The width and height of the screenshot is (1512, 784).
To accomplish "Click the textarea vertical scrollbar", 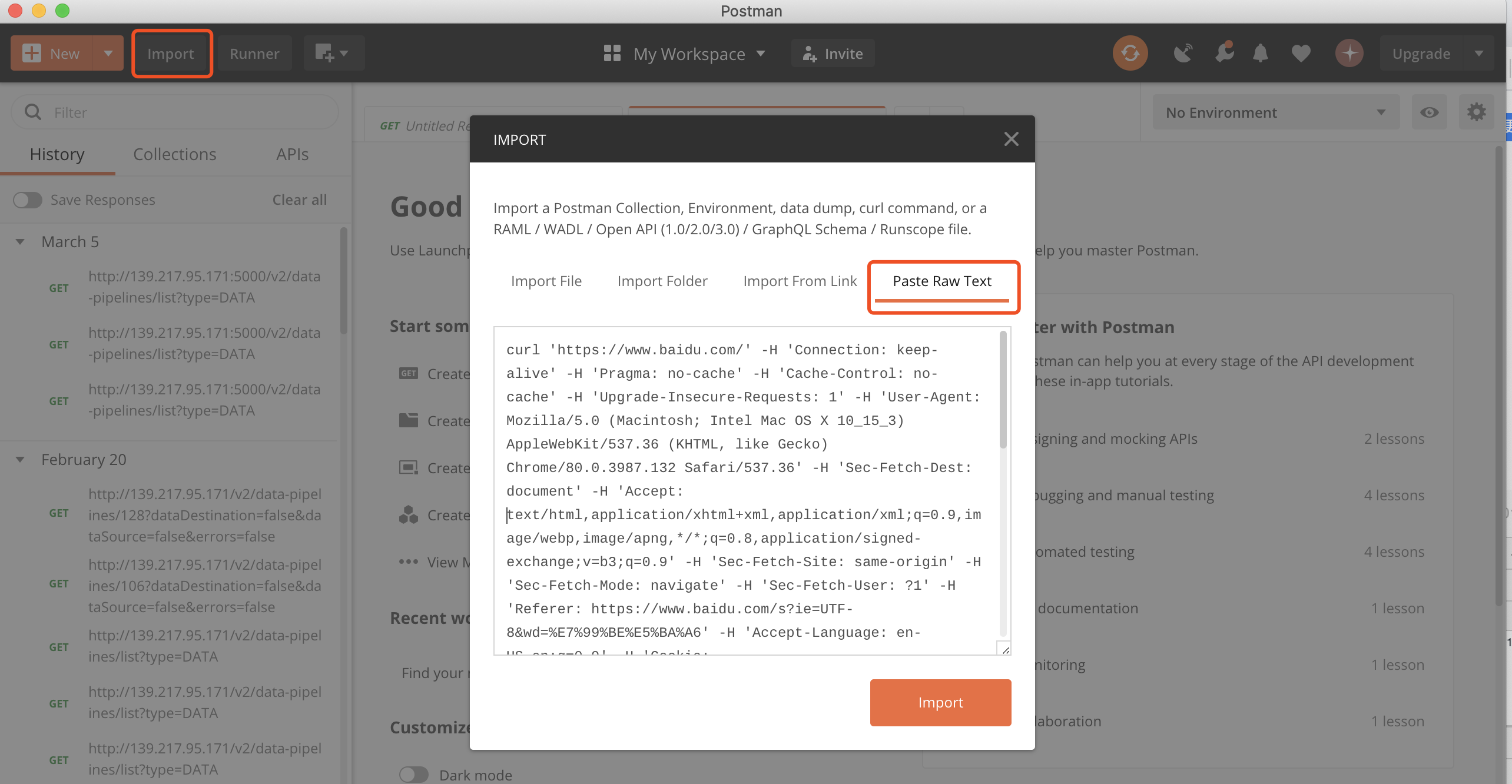I will [x=1003, y=388].
